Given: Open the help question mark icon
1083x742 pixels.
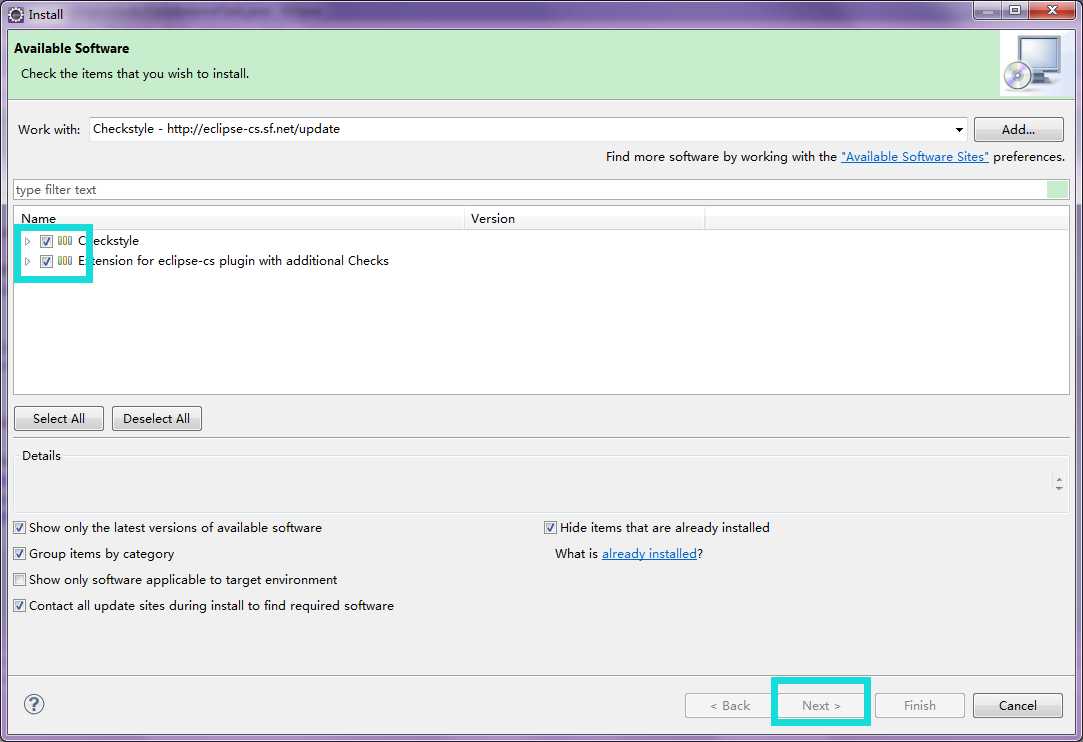Looking at the screenshot, I should [x=34, y=704].
